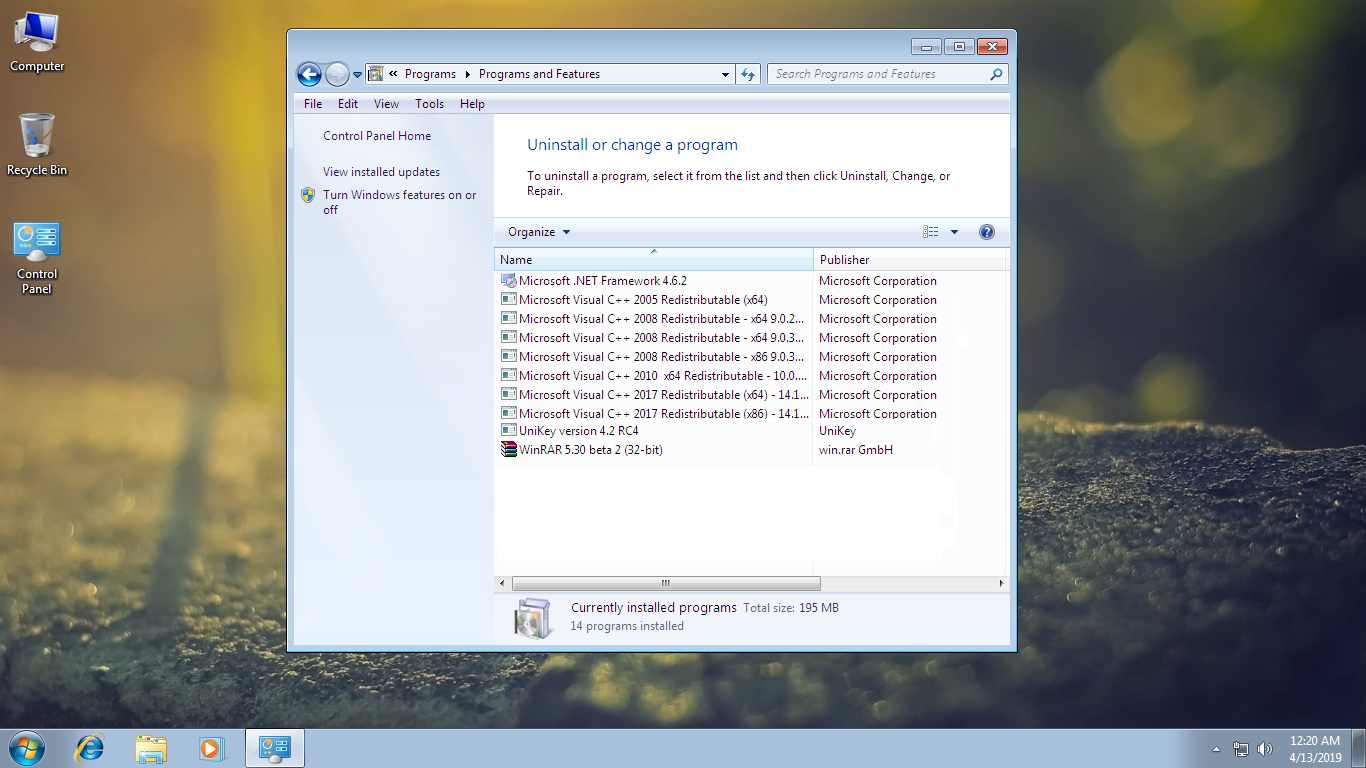The image size is (1366, 768).
Task: Click the Control Panel desktop shortcut
Action: pyautogui.click(x=37, y=258)
